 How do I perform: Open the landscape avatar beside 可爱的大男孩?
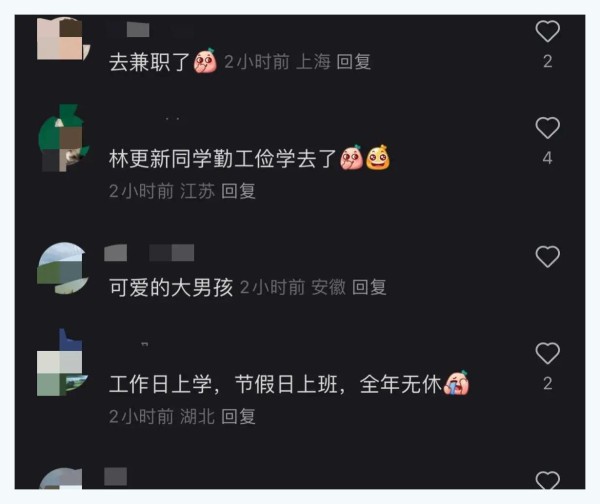tap(63, 268)
